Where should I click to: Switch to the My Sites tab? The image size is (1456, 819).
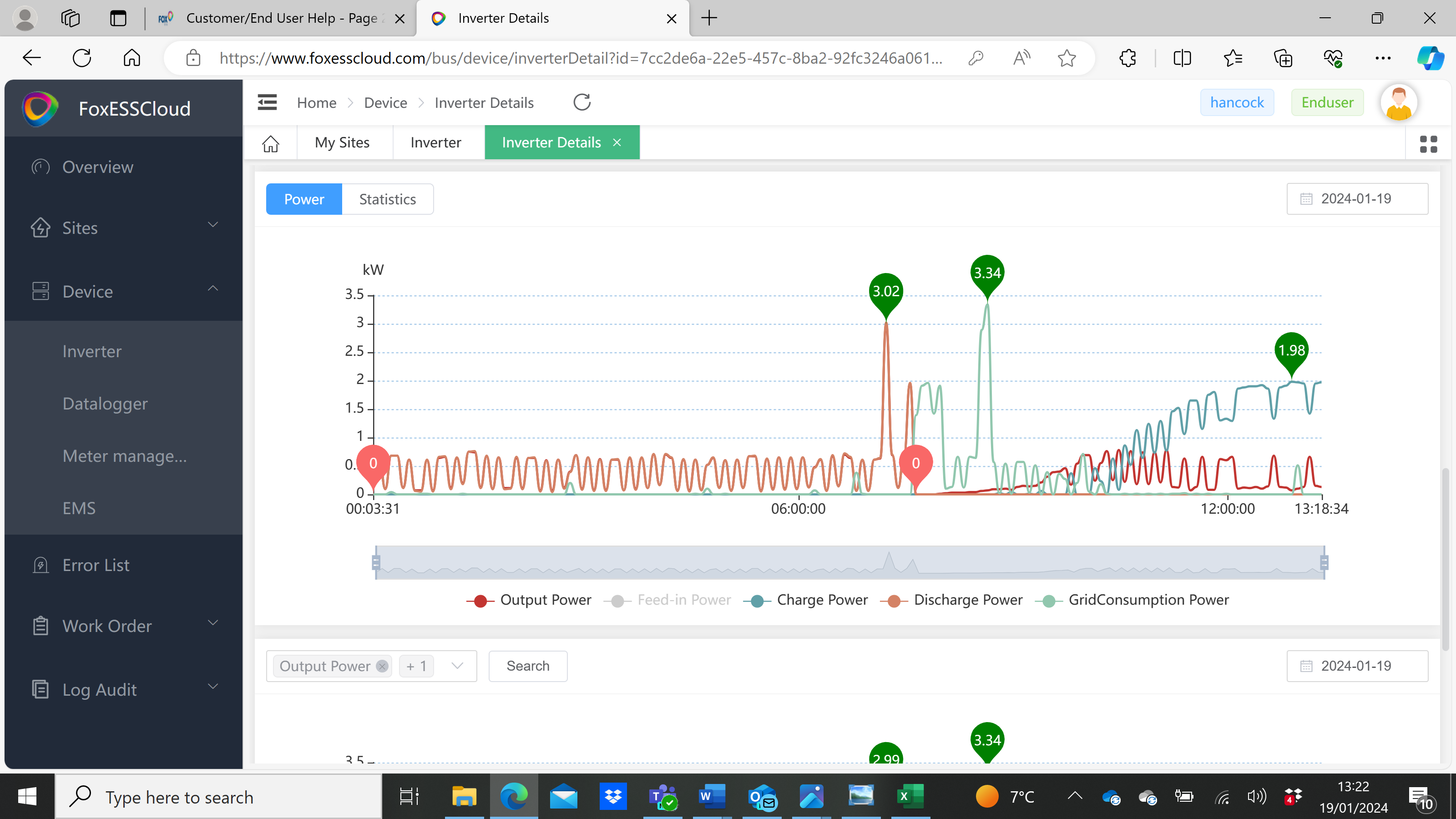(342, 142)
